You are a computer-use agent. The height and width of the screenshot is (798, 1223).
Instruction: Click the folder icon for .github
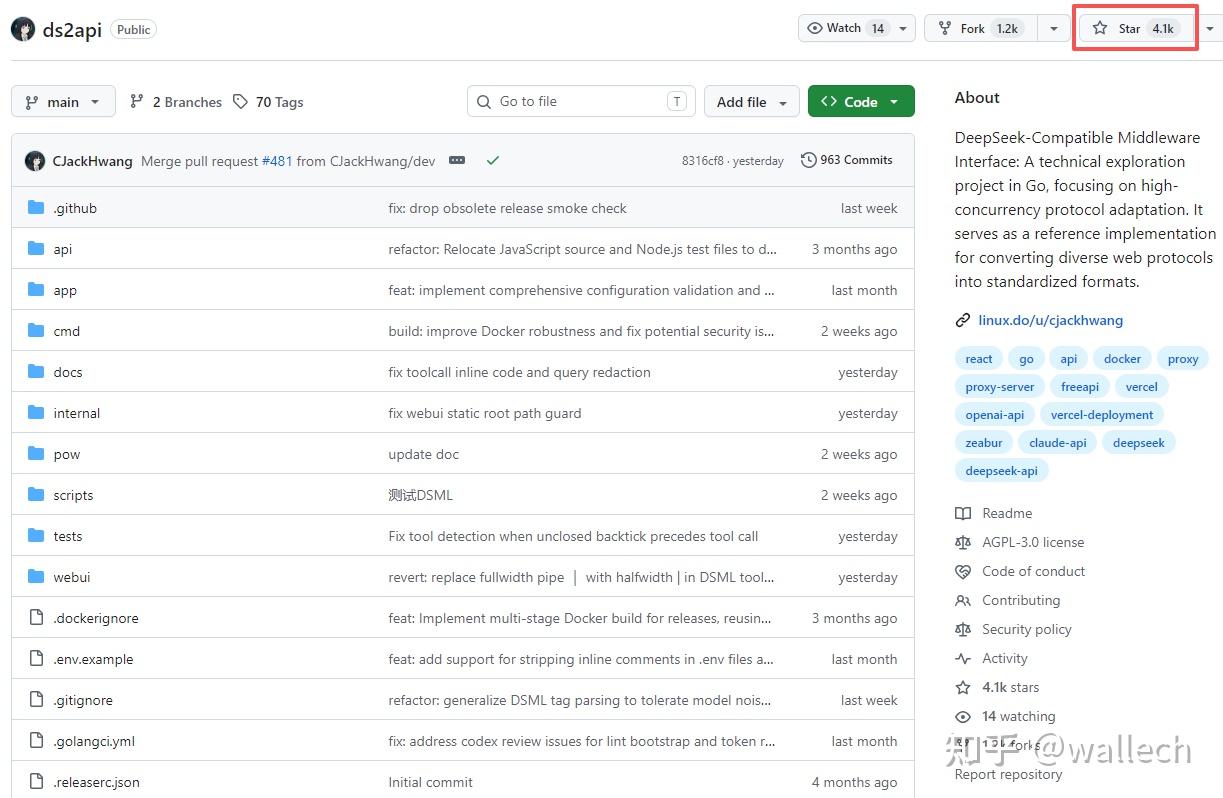36,208
